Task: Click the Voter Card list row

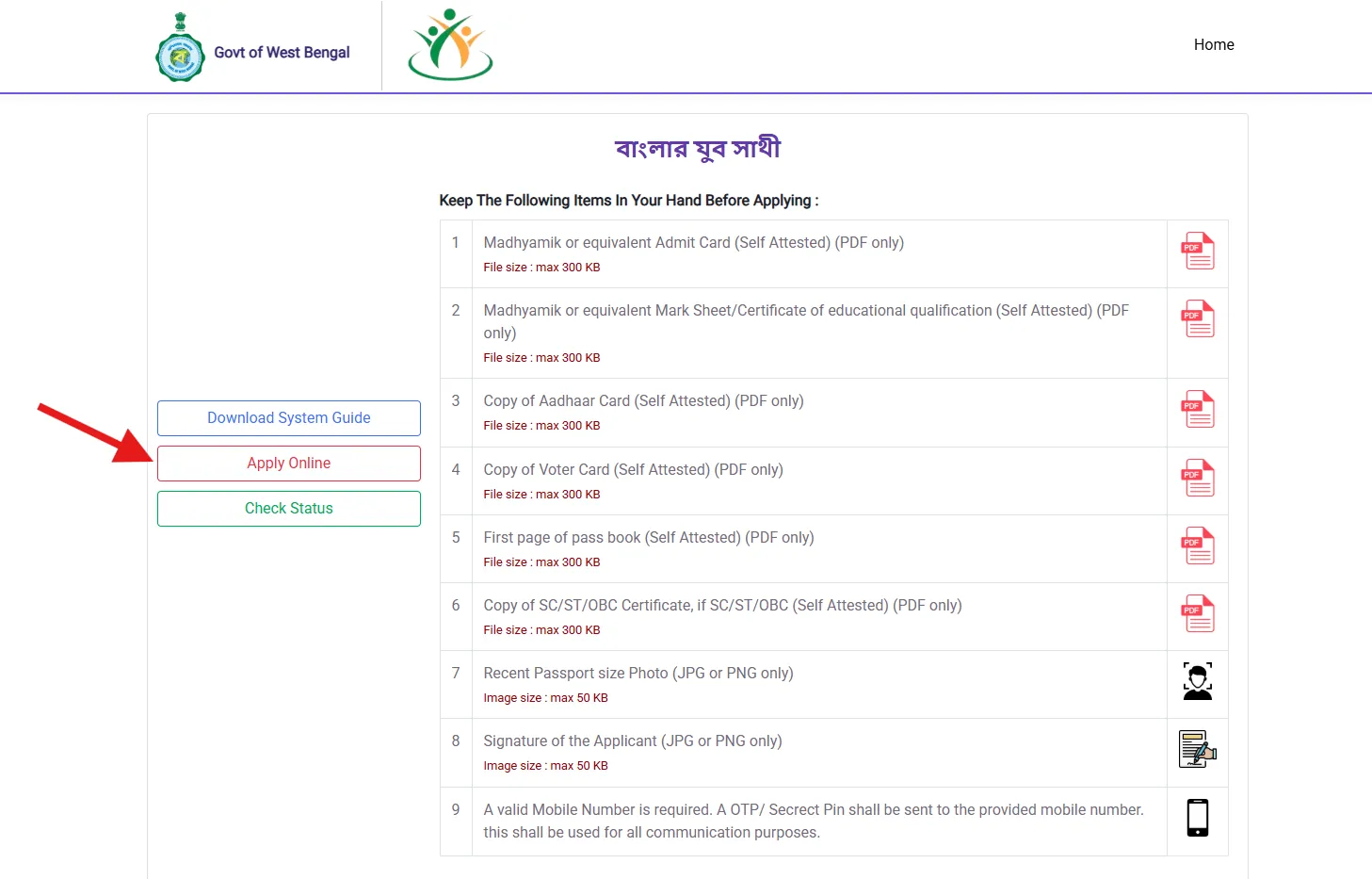Action: pyautogui.click(x=633, y=469)
